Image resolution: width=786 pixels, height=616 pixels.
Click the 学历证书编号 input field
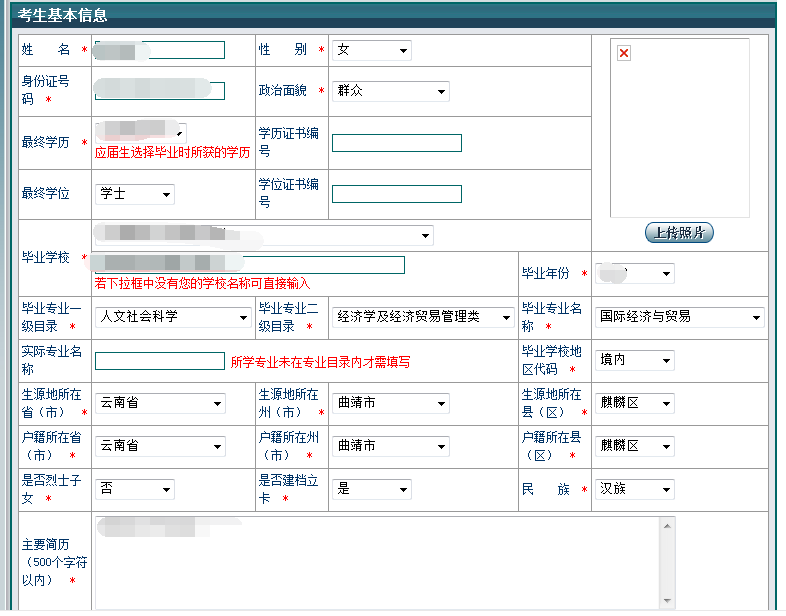396,143
